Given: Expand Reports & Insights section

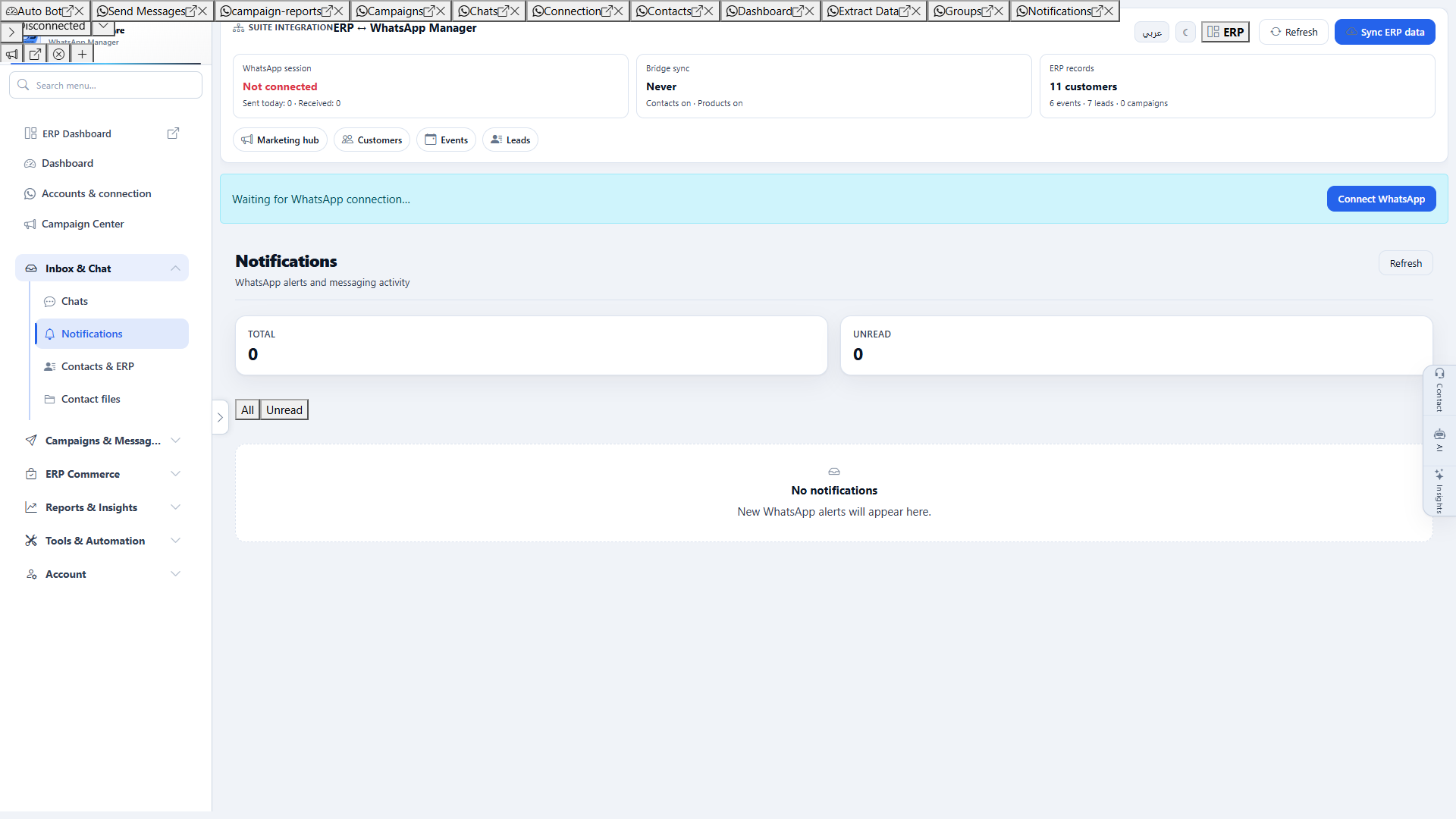Looking at the screenshot, I should 102,507.
